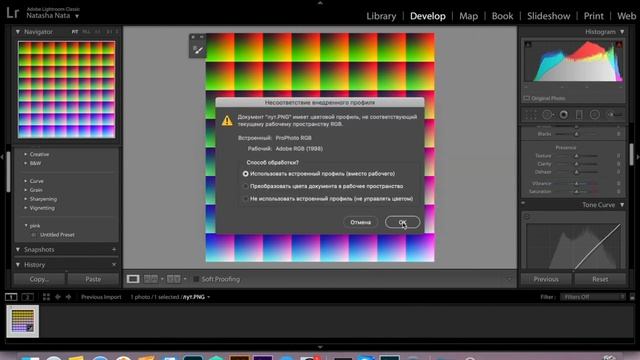Screen dimensions: 640x360
Task: Click the histogram highlight clipping indicator
Action: (x=619, y=44)
